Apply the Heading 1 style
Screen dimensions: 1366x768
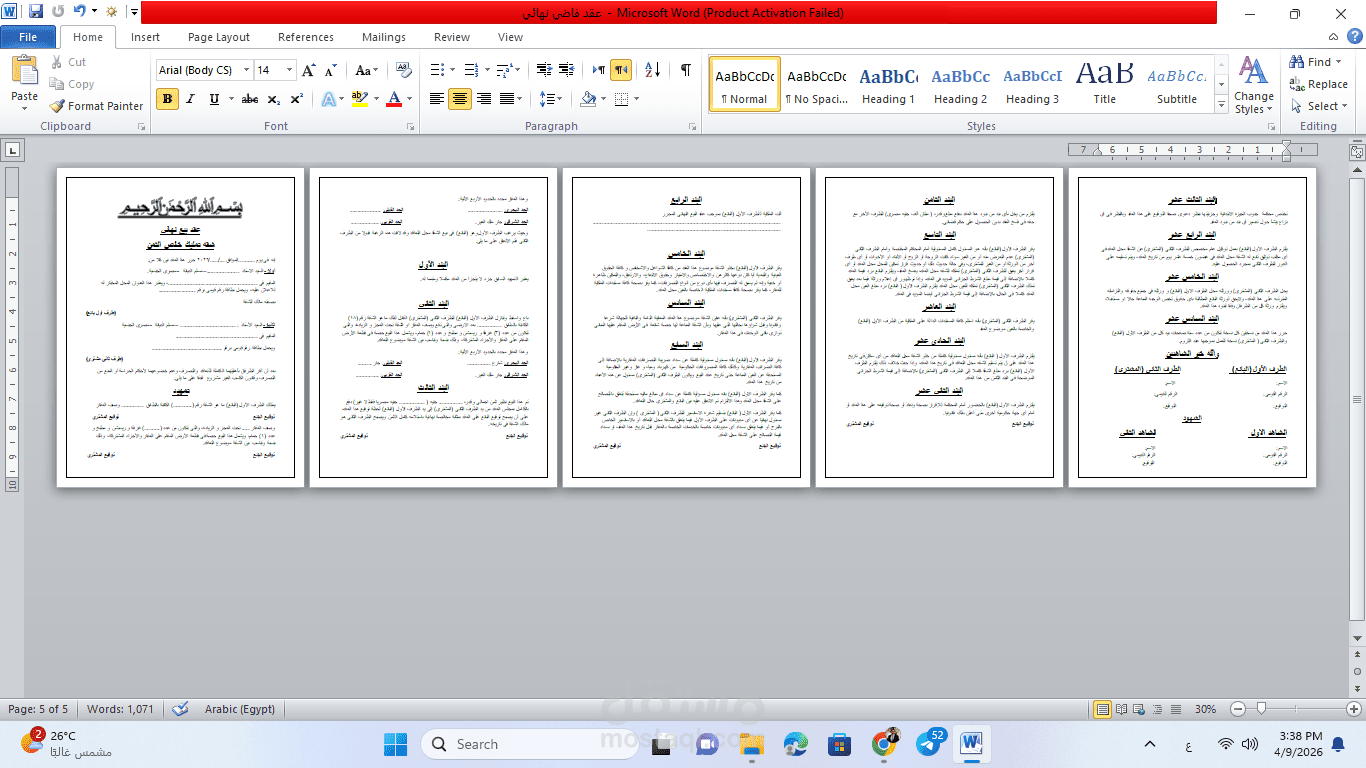889,86
